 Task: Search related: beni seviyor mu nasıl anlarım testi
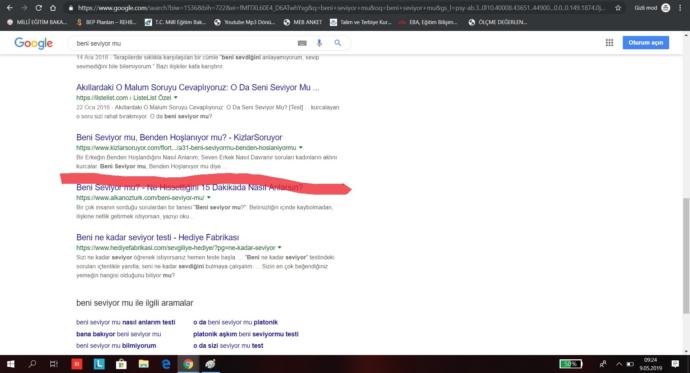125,322
